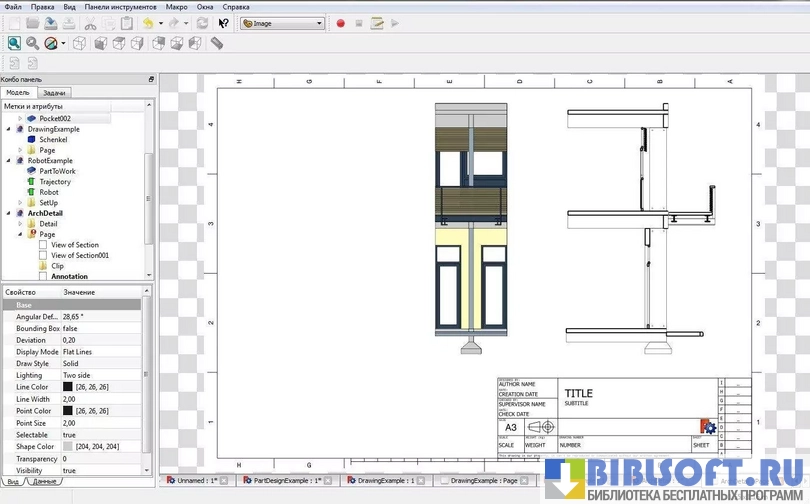Click the Line Color black swatch
The image size is (810, 504).
click(68, 387)
